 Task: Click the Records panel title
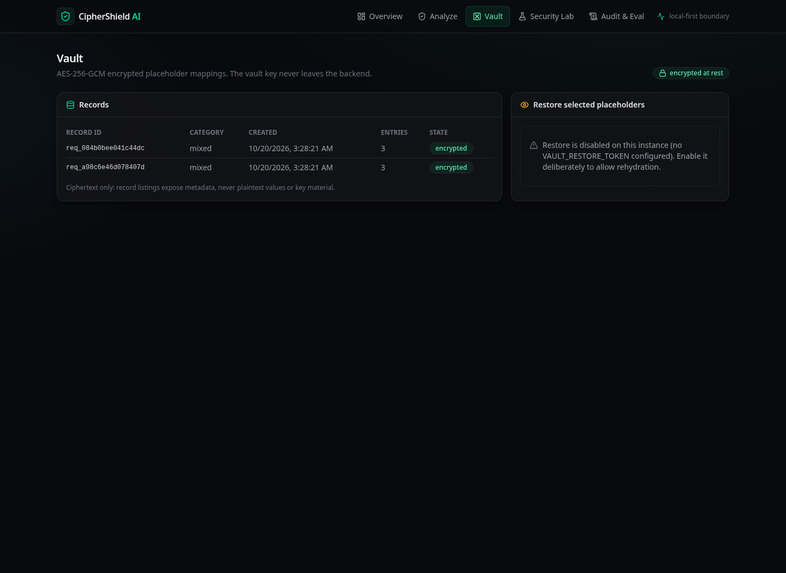[94, 105]
